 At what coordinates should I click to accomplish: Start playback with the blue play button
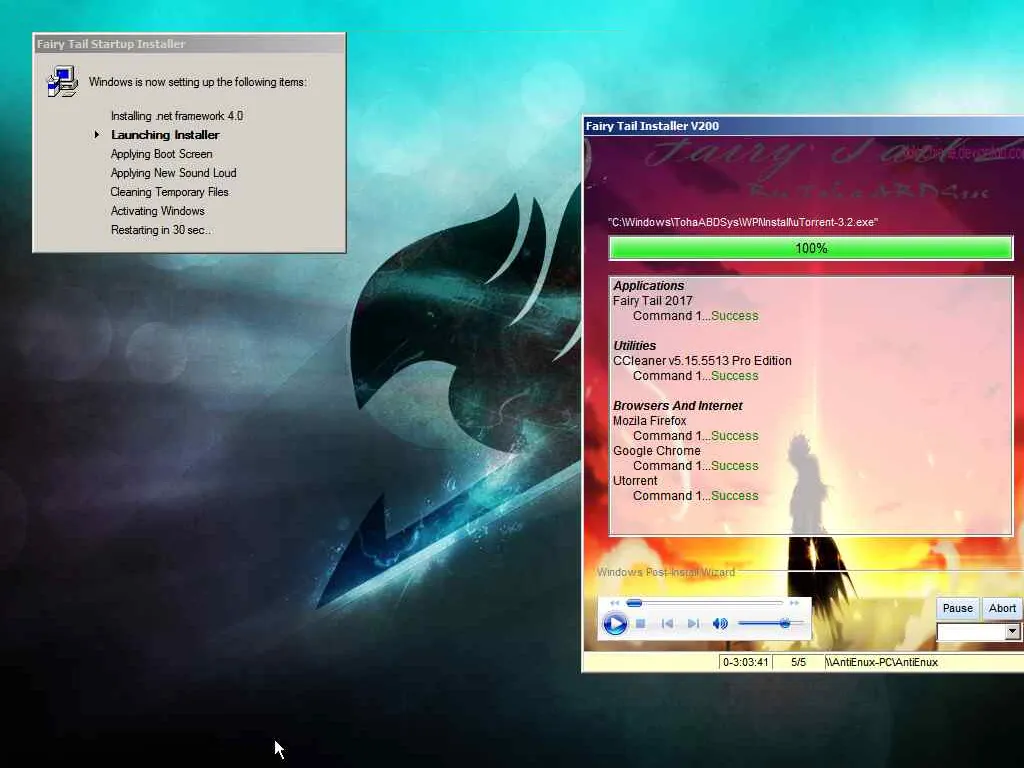pyautogui.click(x=615, y=624)
